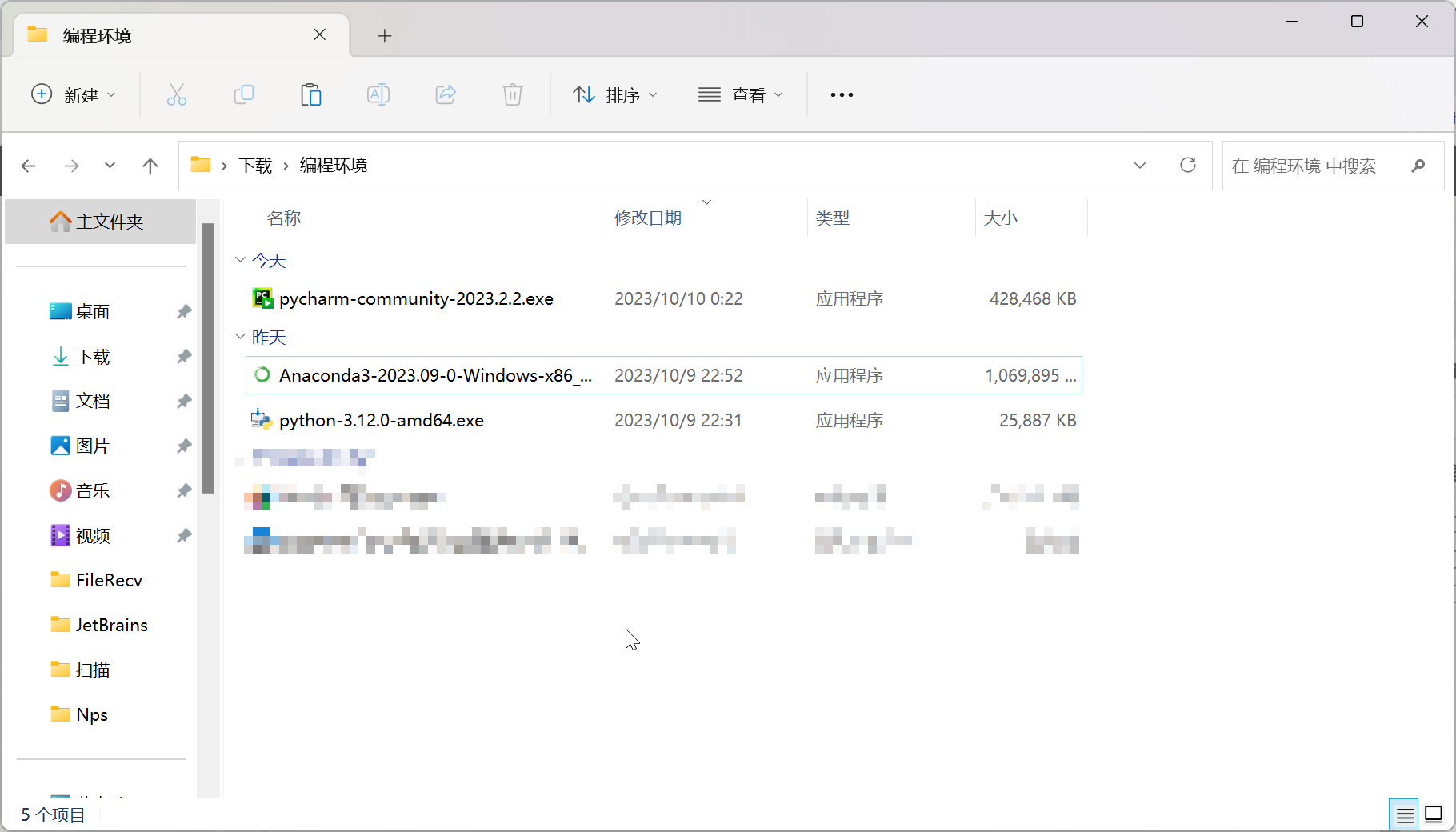This screenshot has height=832, width=1456.
Task: Open a new tab with the plus button
Action: pos(385,35)
